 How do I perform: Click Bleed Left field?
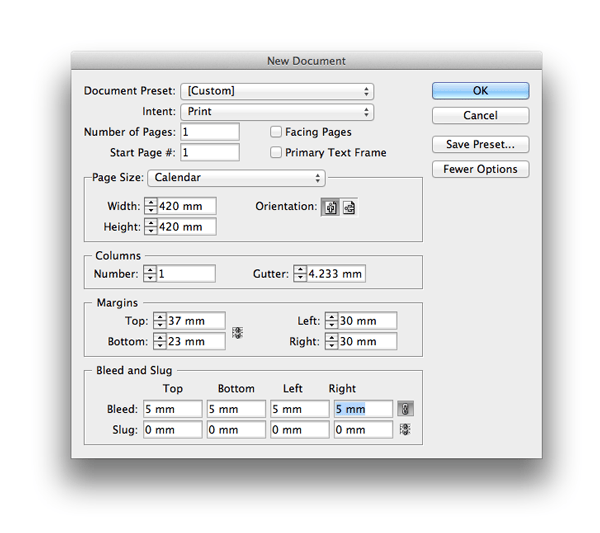(300, 409)
